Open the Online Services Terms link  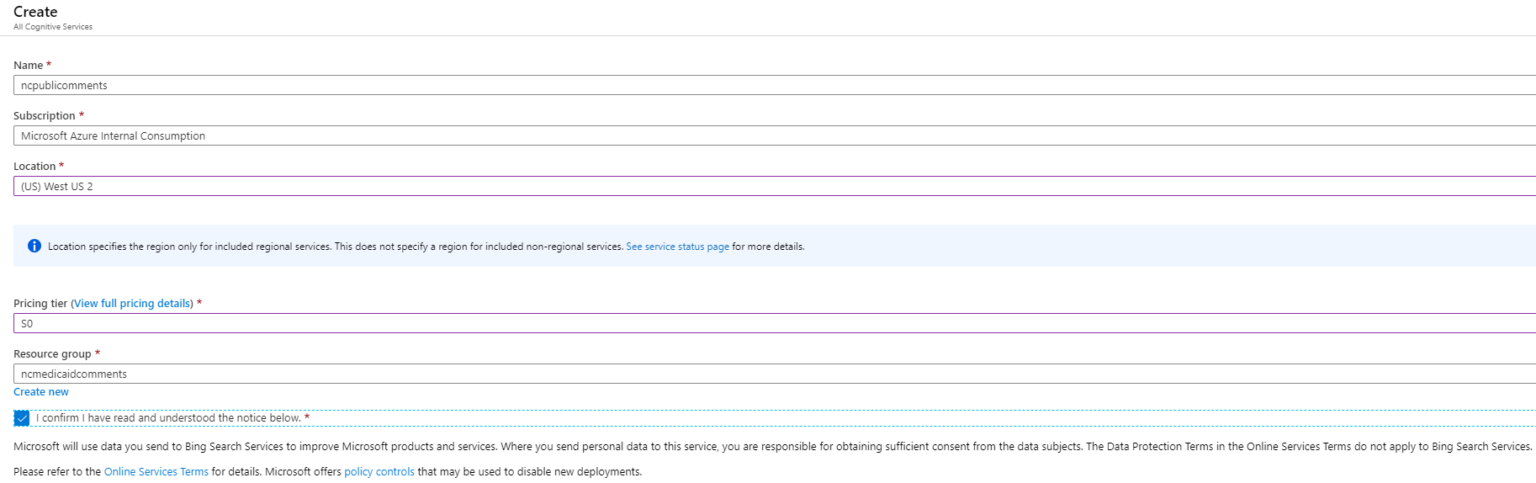tap(156, 472)
